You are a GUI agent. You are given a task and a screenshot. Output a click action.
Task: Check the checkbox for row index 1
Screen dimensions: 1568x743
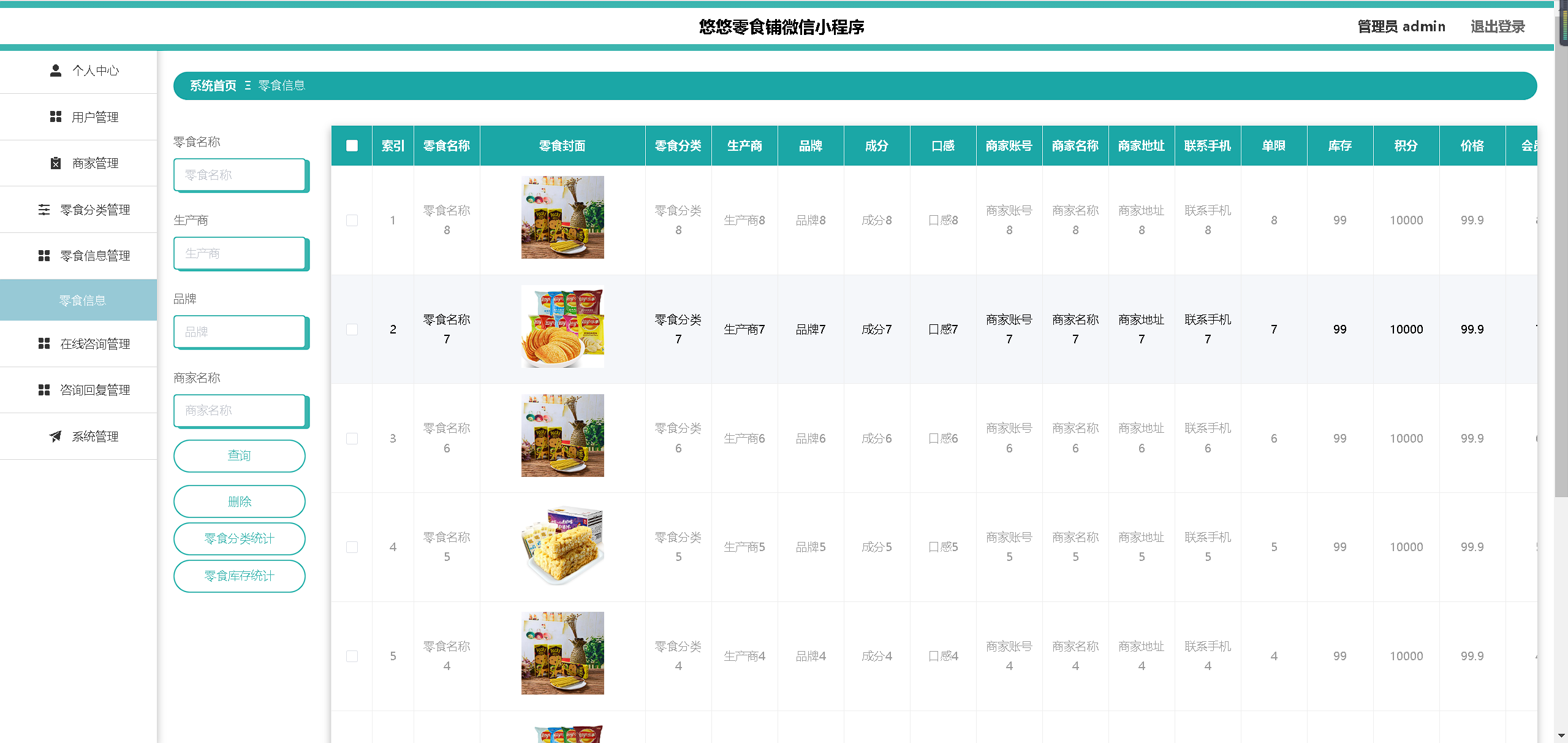[x=352, y=220]
